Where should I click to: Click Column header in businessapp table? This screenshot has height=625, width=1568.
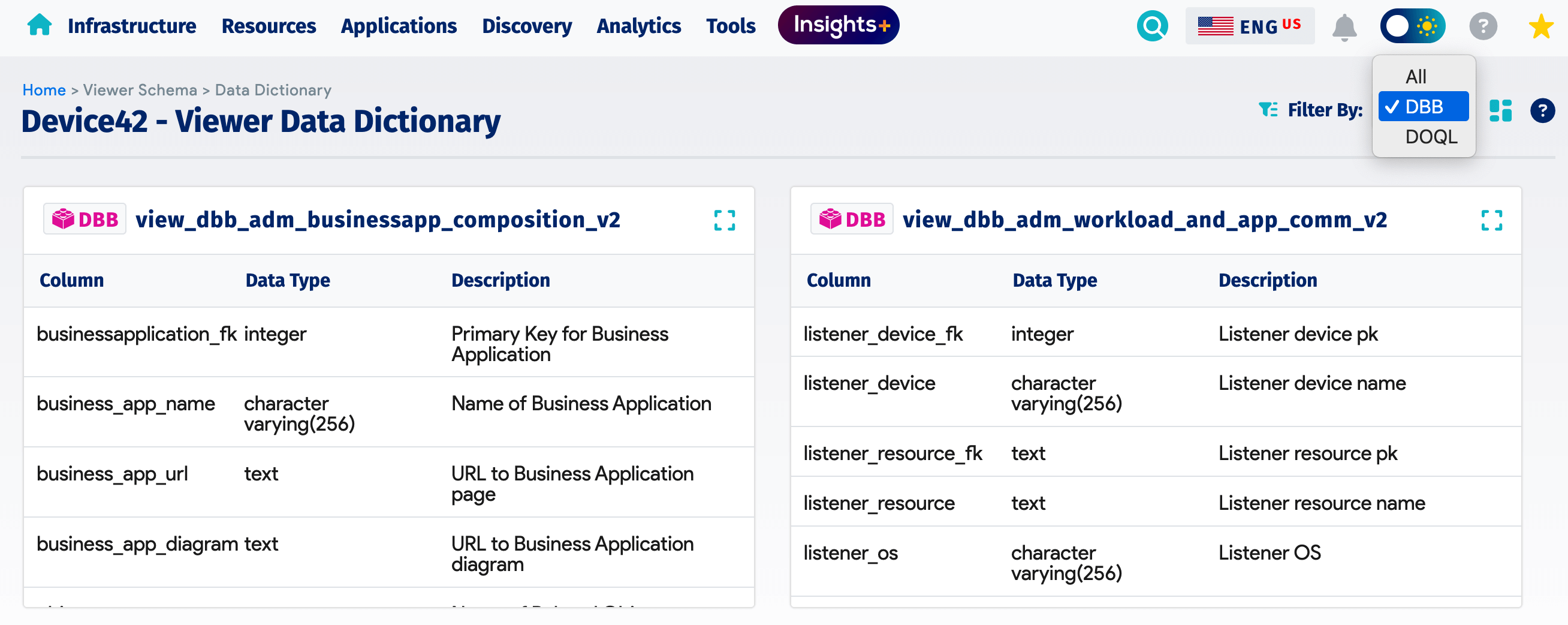72,280
